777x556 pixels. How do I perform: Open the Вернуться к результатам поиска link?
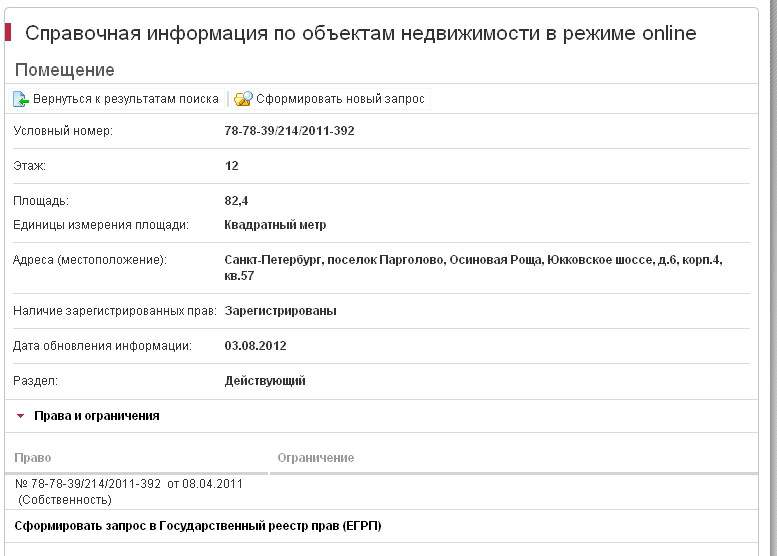(x=125, y=99)
